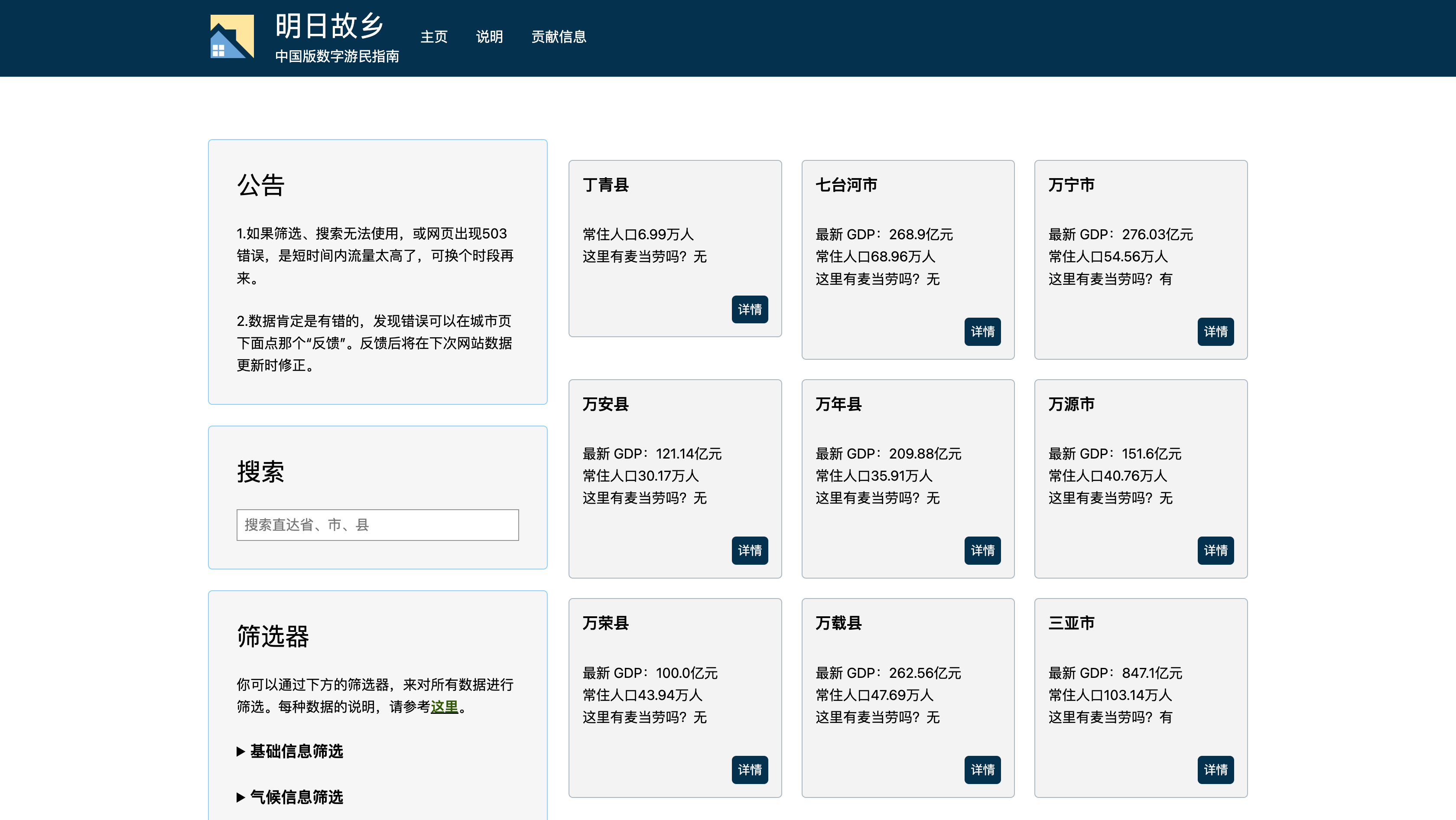Viewport: 1456px width, 820px height.
Task: View 详情 of 万宁市
Action: point(1215,331)
